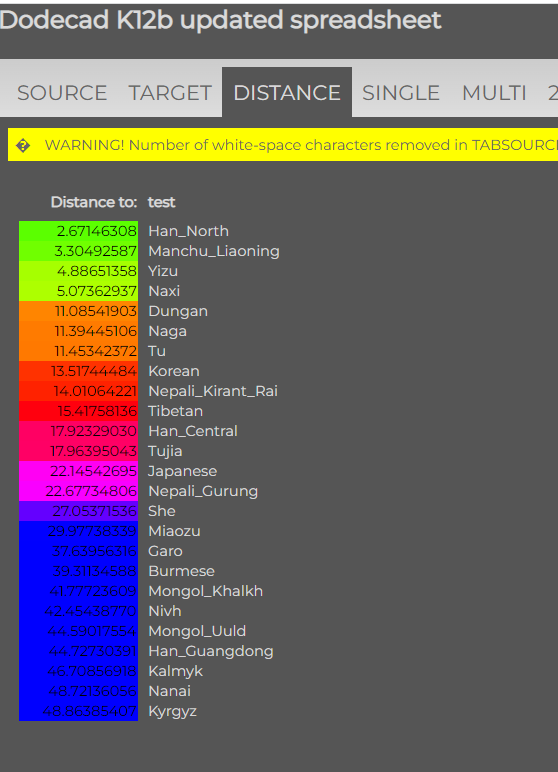The width and height of the screenshot is (558, 772).
Task: Select the Korean population label
Action: click(174, 371)
